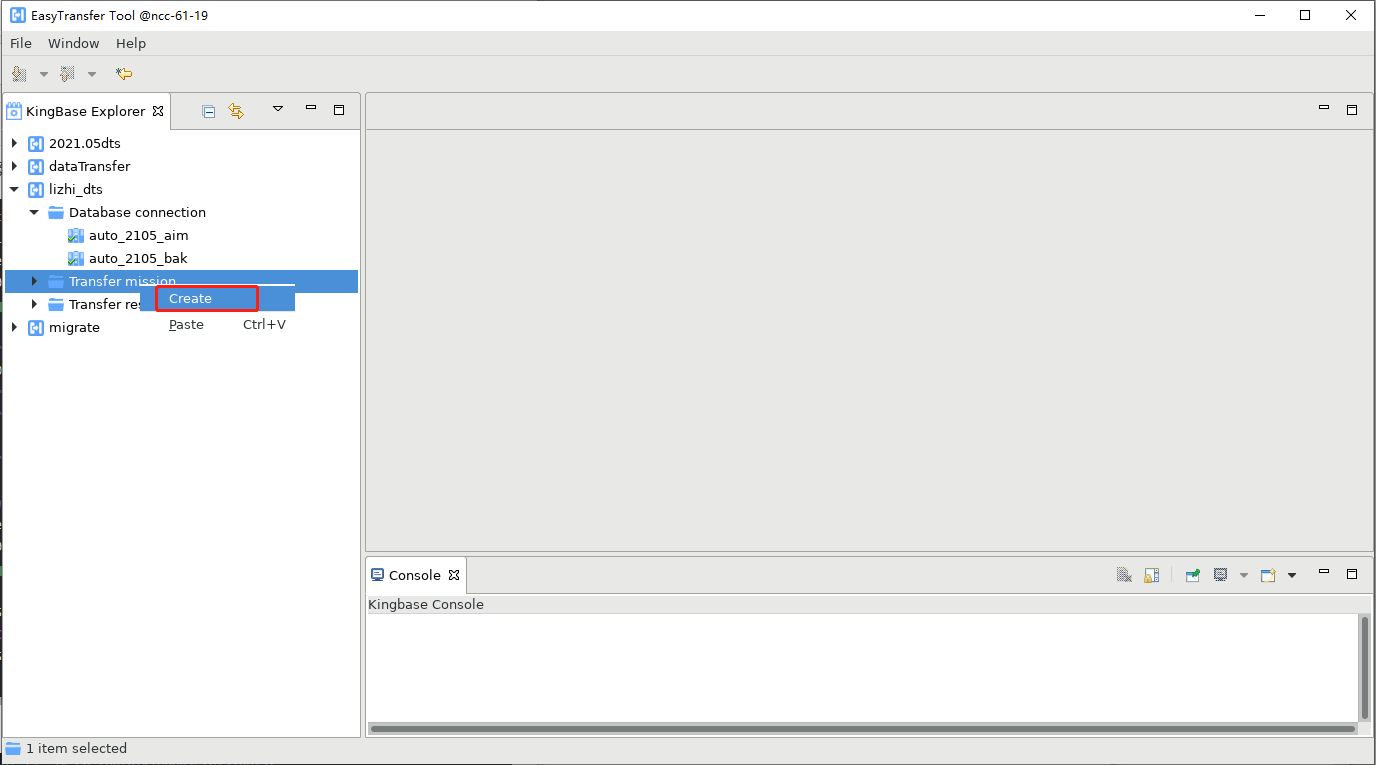Expand the migrate project node
The width and height of the screenshot is (1376, 765).
click(x=14, y=327)
